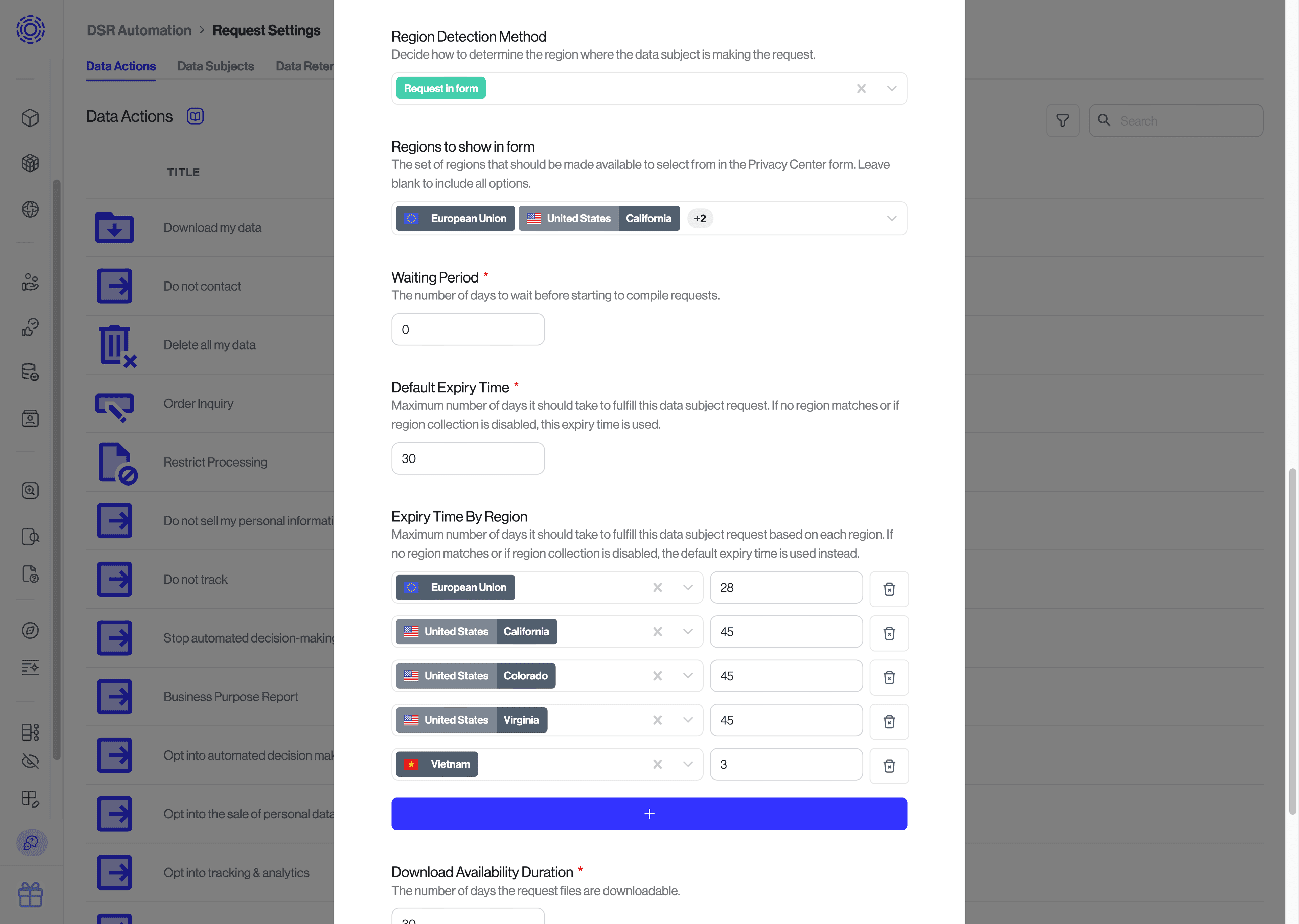
Task: Select the globe icon in the left sidebar
Action: (30, 209)
